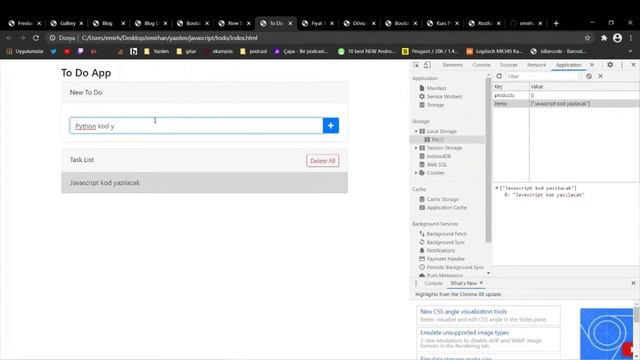Screen dimensions: 640x360
Task: Open the Yazılım bookmarks folder
Action: (x=157, y=51)
